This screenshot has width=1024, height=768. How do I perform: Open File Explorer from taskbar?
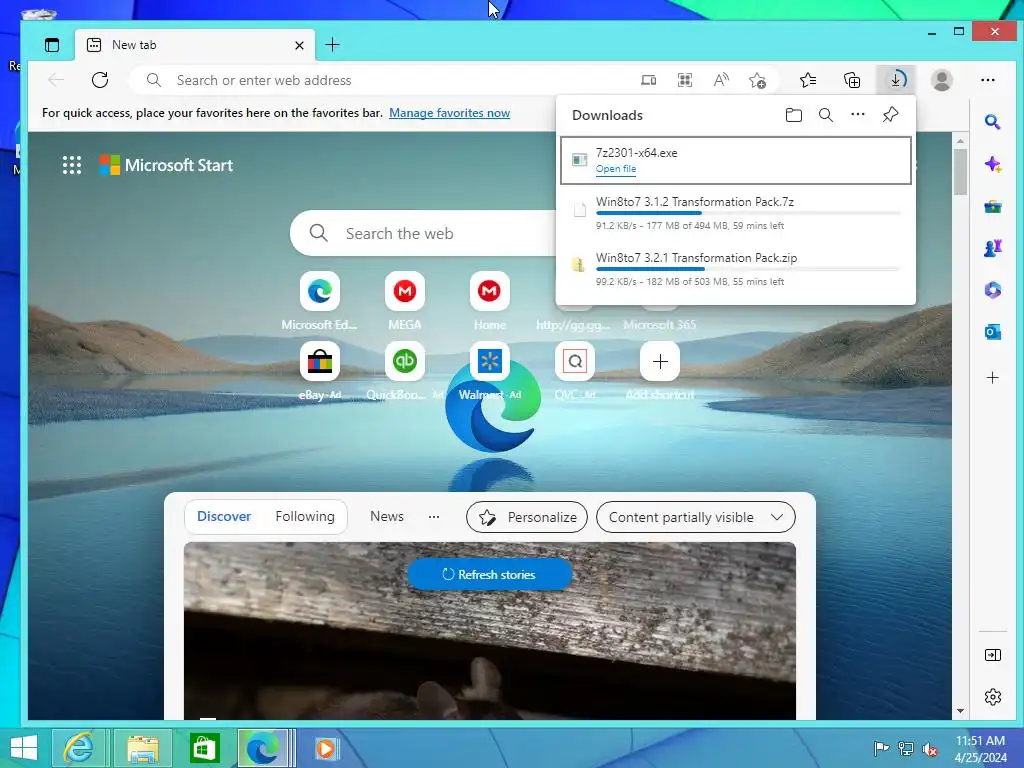click(142, 748)
